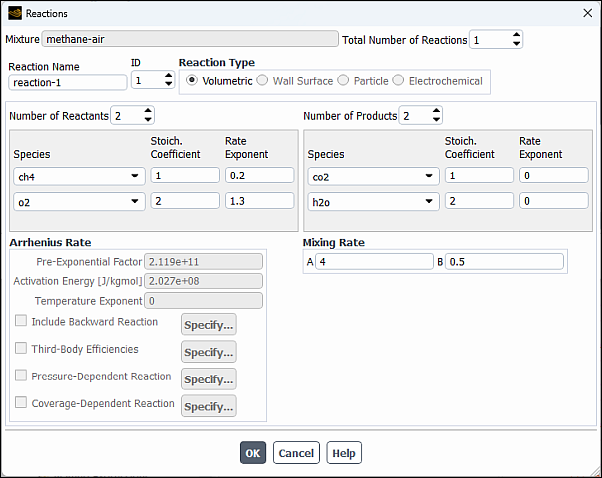Close the Reactions dialog window
This screenshot has width=602, height=478.
pos(585,13)
